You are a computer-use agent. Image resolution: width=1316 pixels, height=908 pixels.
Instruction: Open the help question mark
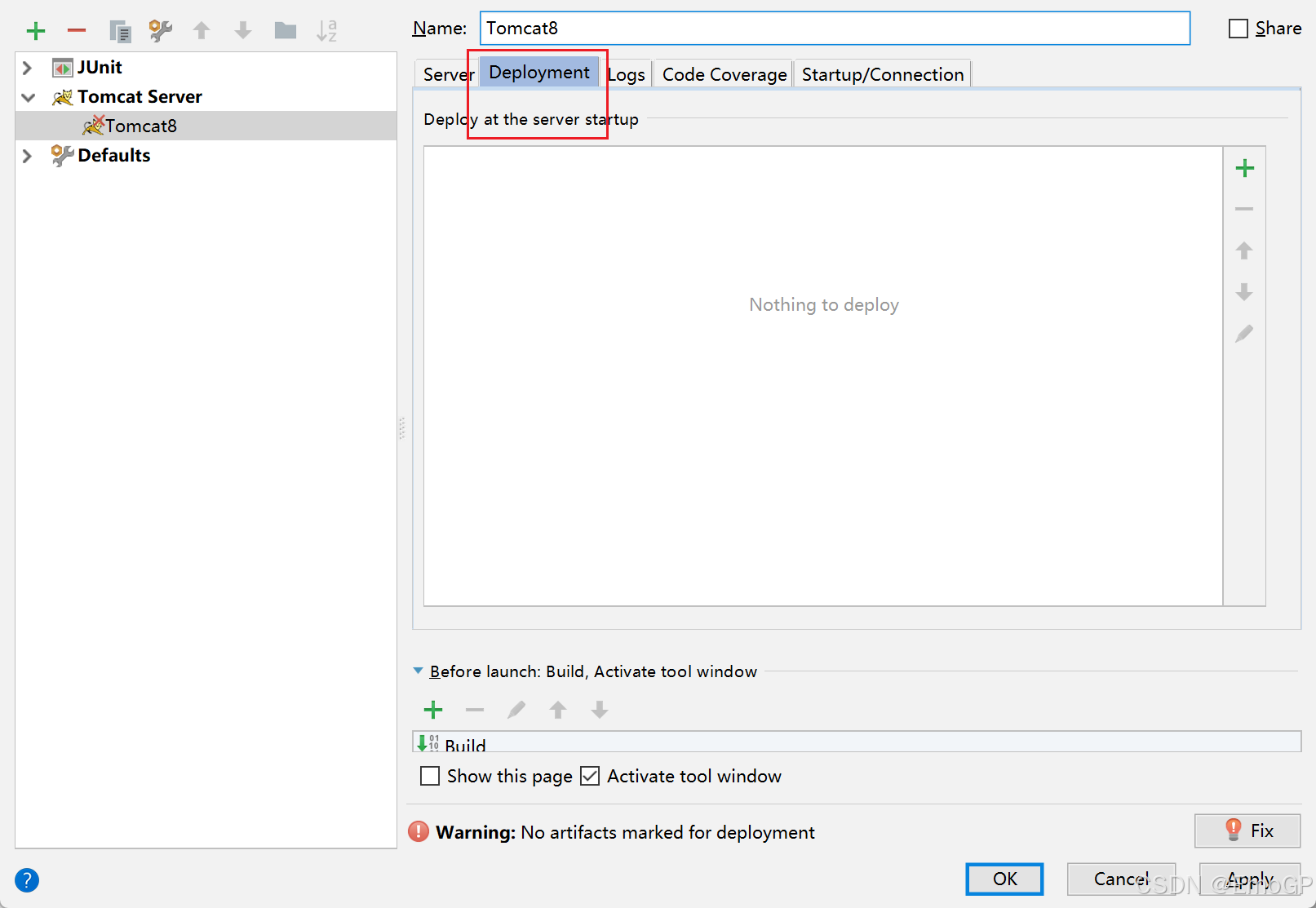click(27, 880)
